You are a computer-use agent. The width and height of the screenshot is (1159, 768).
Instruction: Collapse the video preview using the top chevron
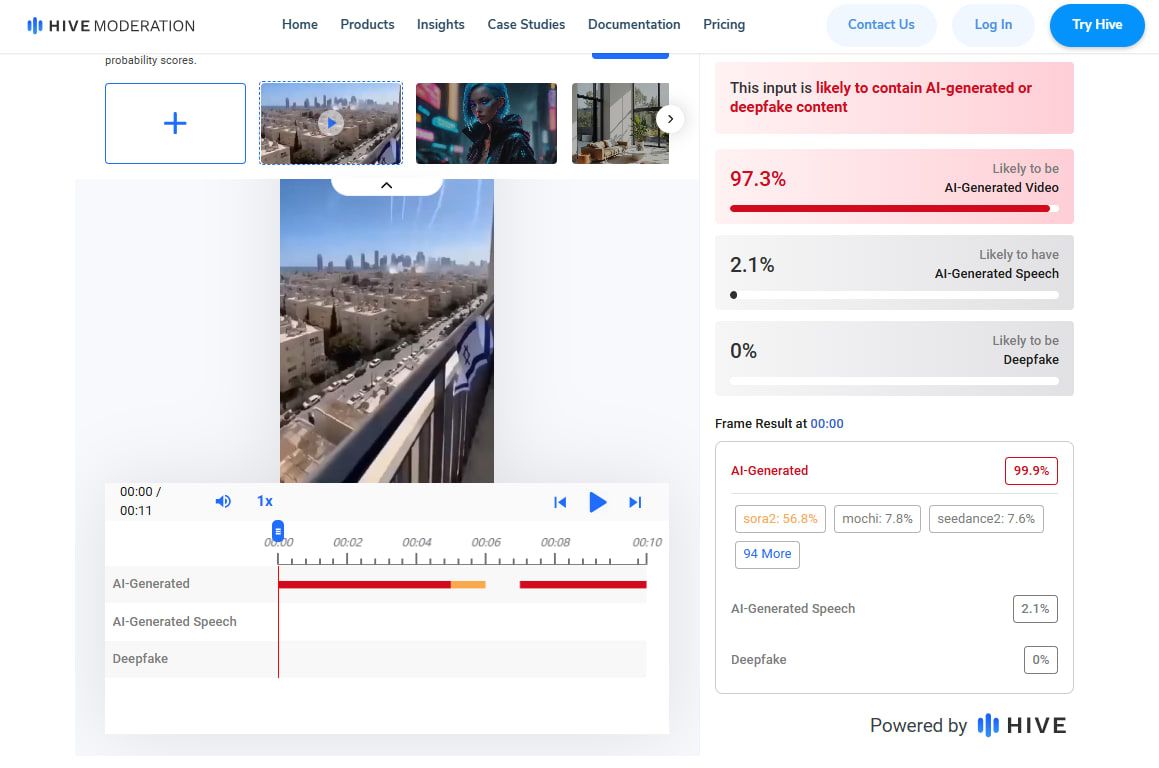coord(386,185)
